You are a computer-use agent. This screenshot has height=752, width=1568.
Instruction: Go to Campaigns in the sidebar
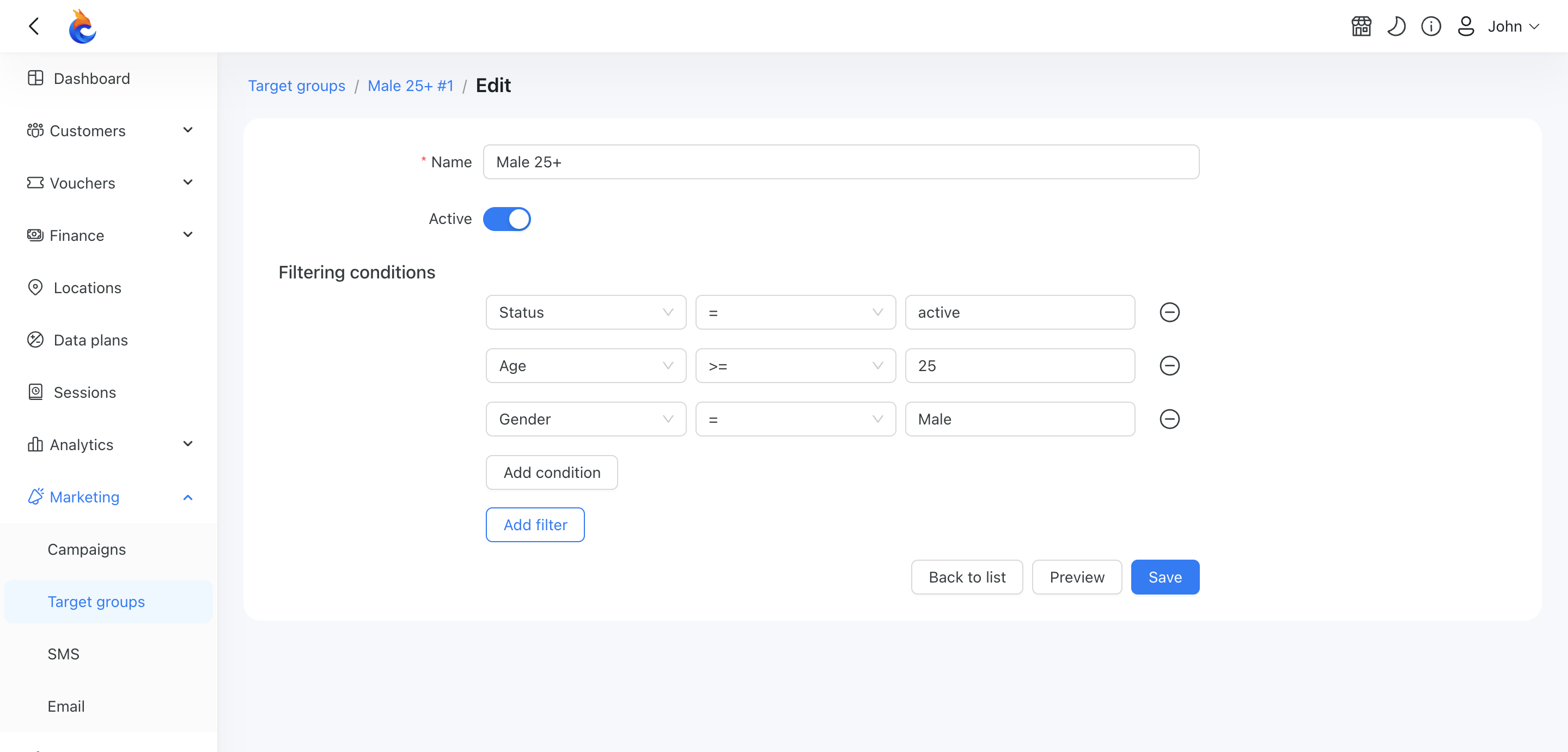(x=87, y=549)
